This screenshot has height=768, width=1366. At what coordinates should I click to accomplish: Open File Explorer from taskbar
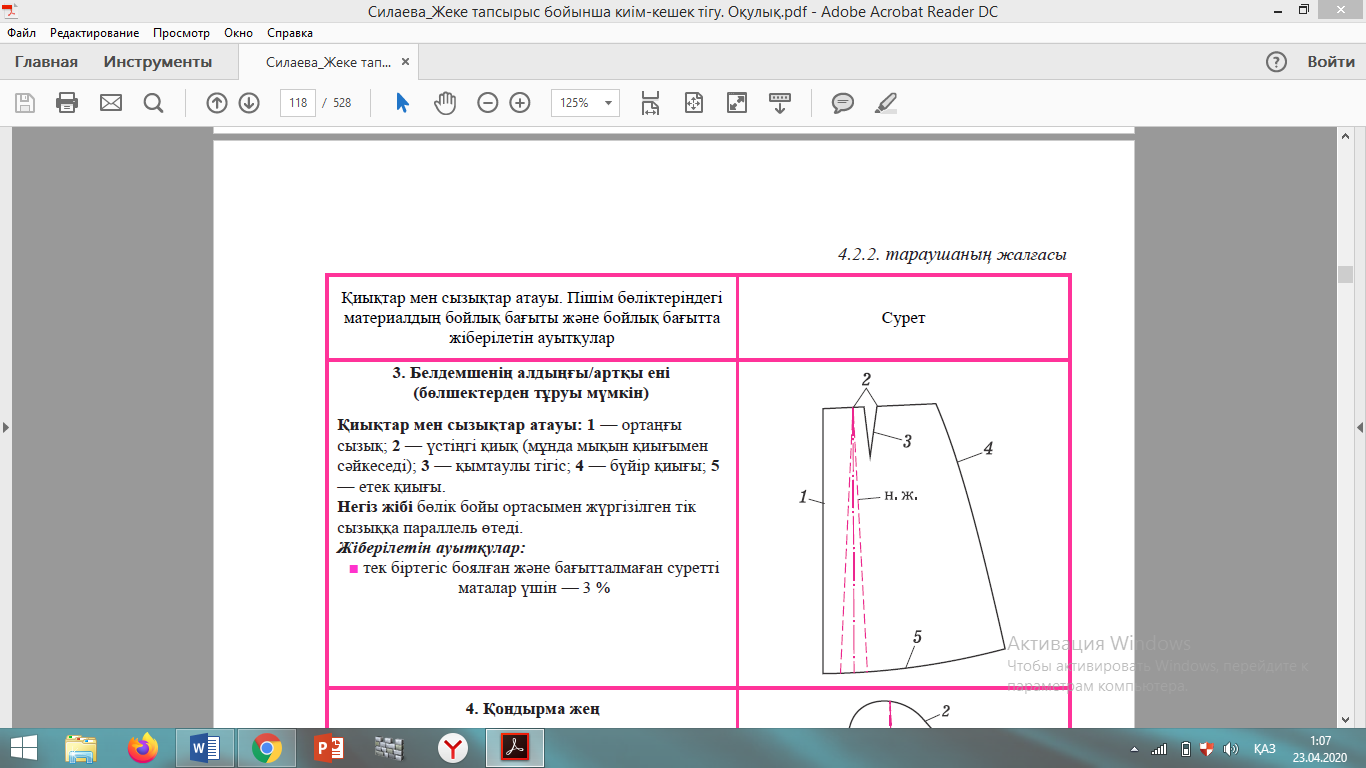[80, 747]
